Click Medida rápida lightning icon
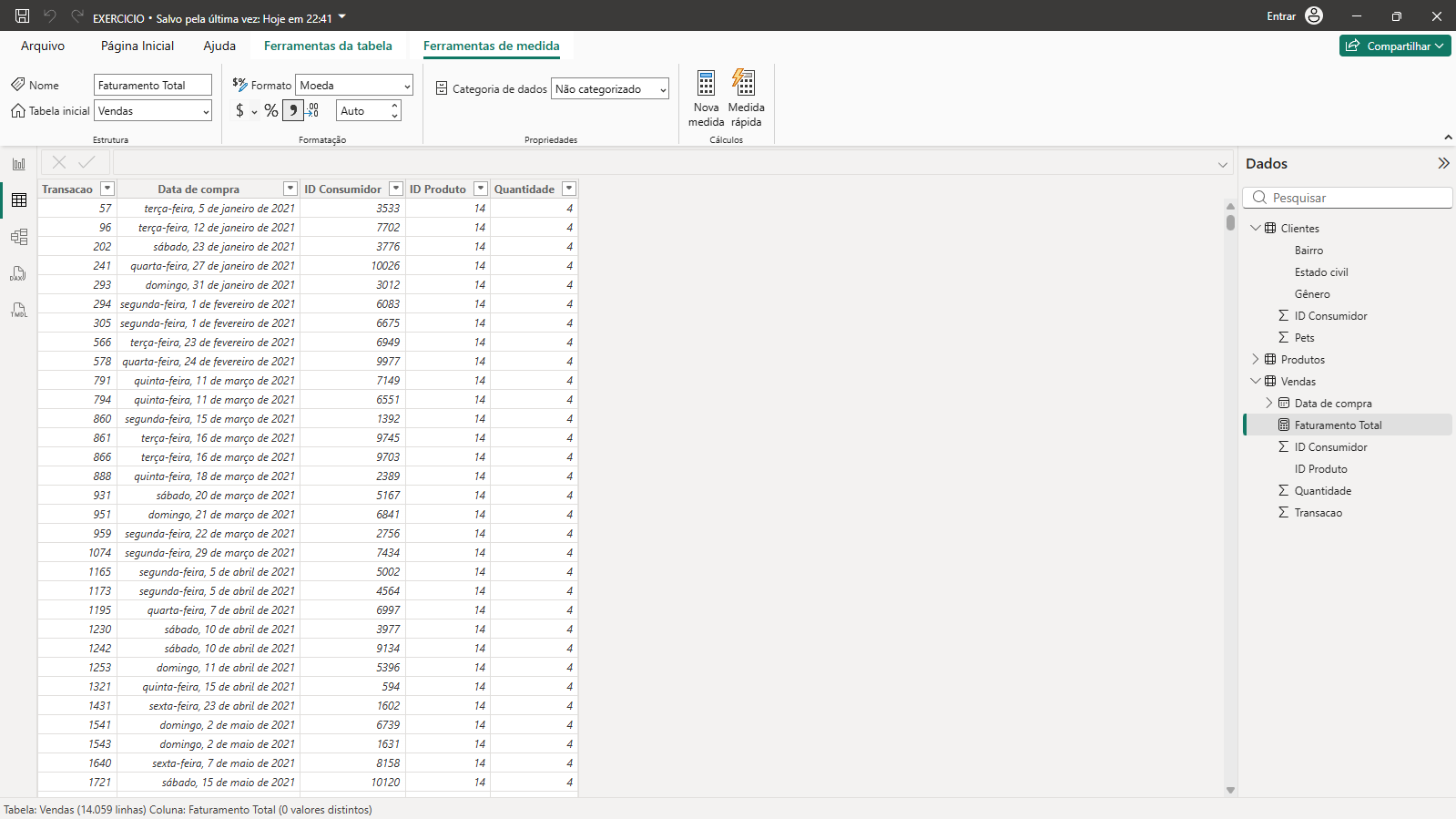This screenshot has width=1456, height=819. coord(744,82)
